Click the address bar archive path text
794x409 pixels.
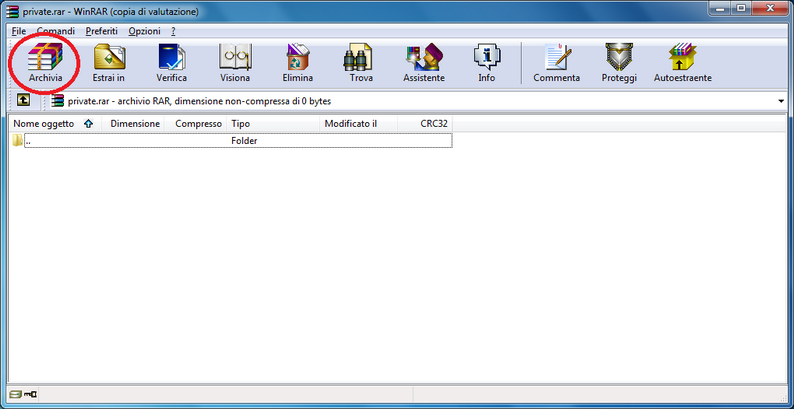(x=199, y=101)
